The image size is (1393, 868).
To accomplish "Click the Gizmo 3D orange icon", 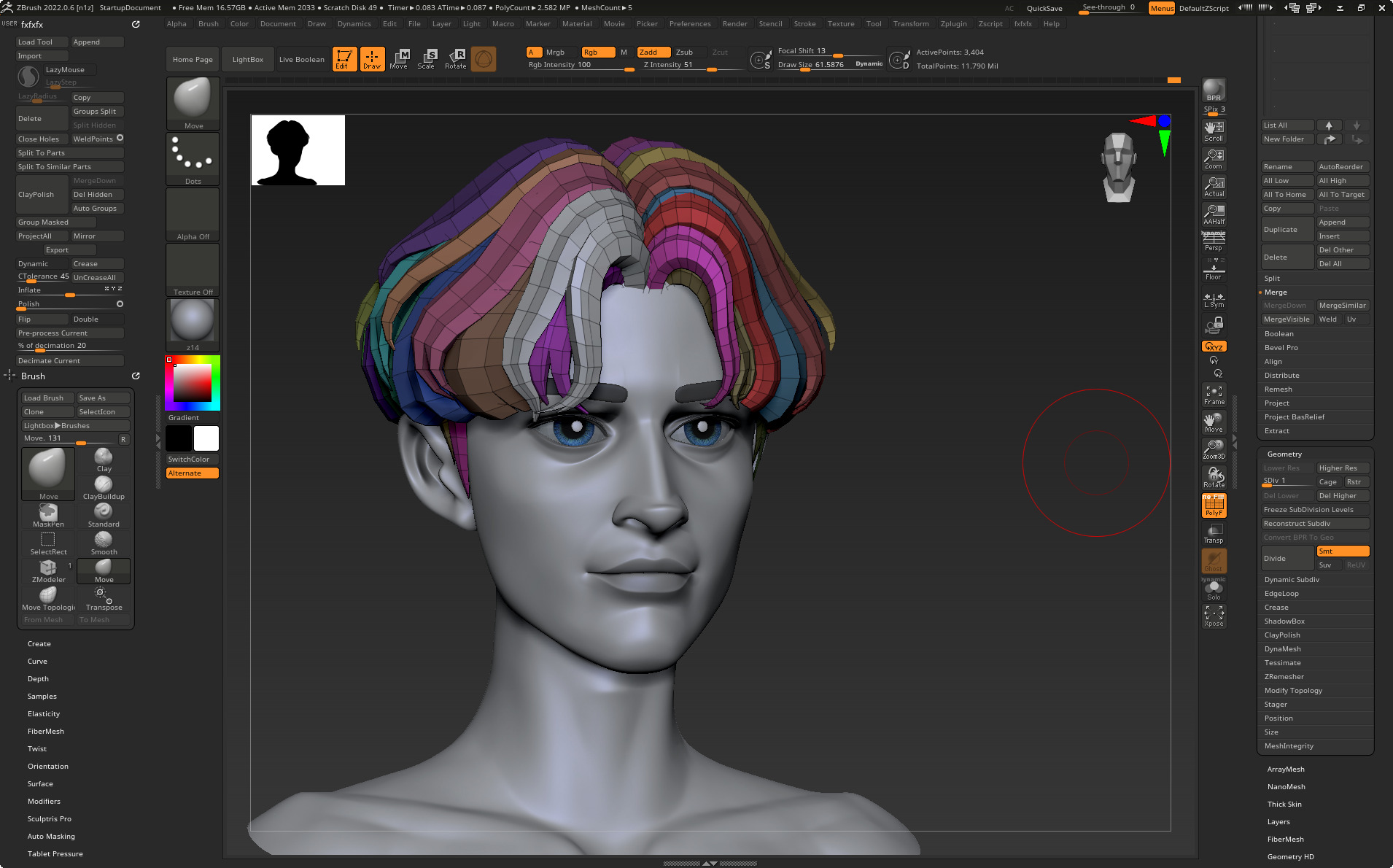I will (x=483, y=59).
